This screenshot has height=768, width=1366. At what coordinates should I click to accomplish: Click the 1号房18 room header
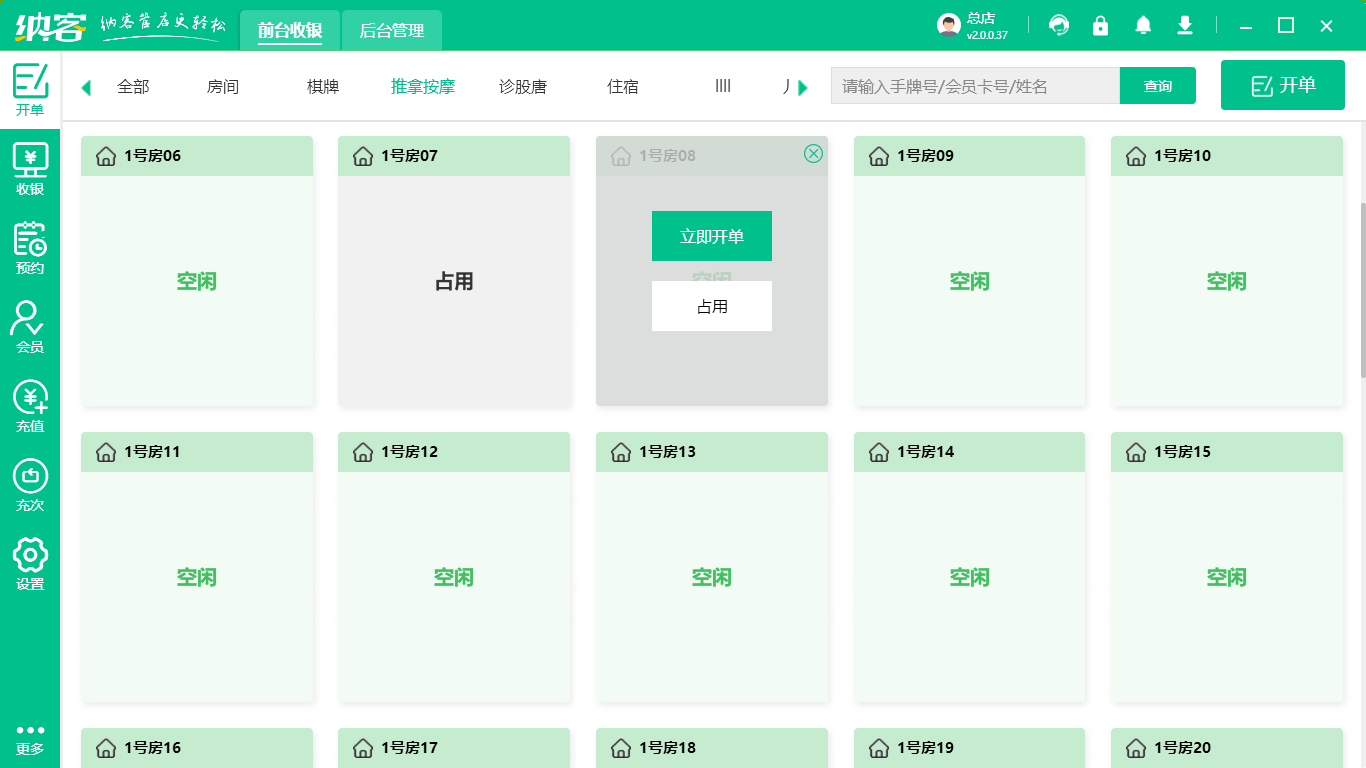(712, 748)
